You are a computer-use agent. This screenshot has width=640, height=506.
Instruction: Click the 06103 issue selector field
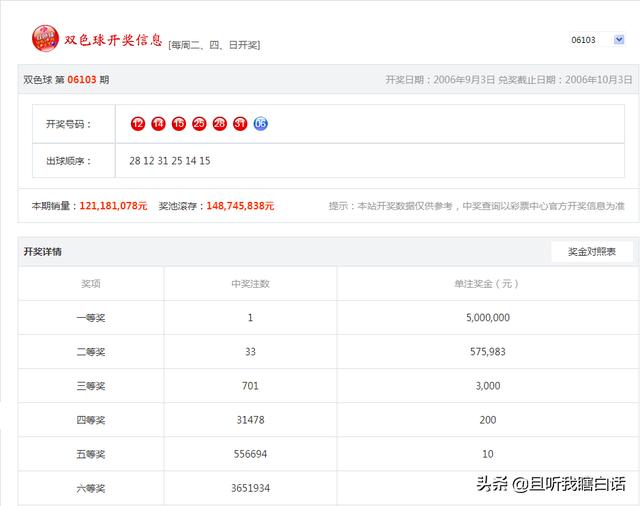pos(597,40)
